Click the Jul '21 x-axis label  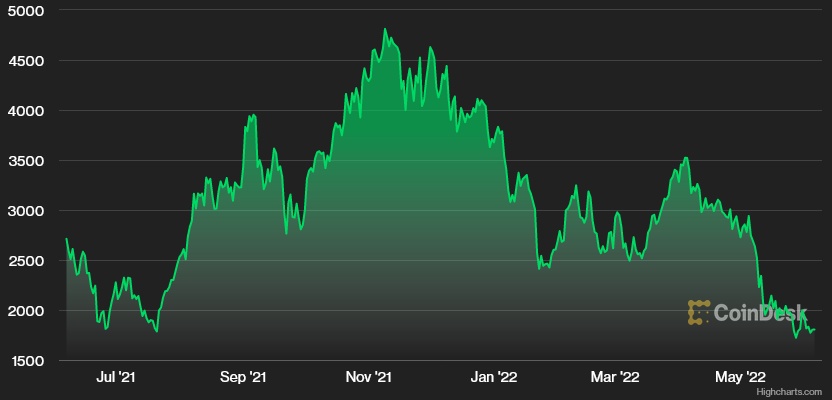pos(116,377)
